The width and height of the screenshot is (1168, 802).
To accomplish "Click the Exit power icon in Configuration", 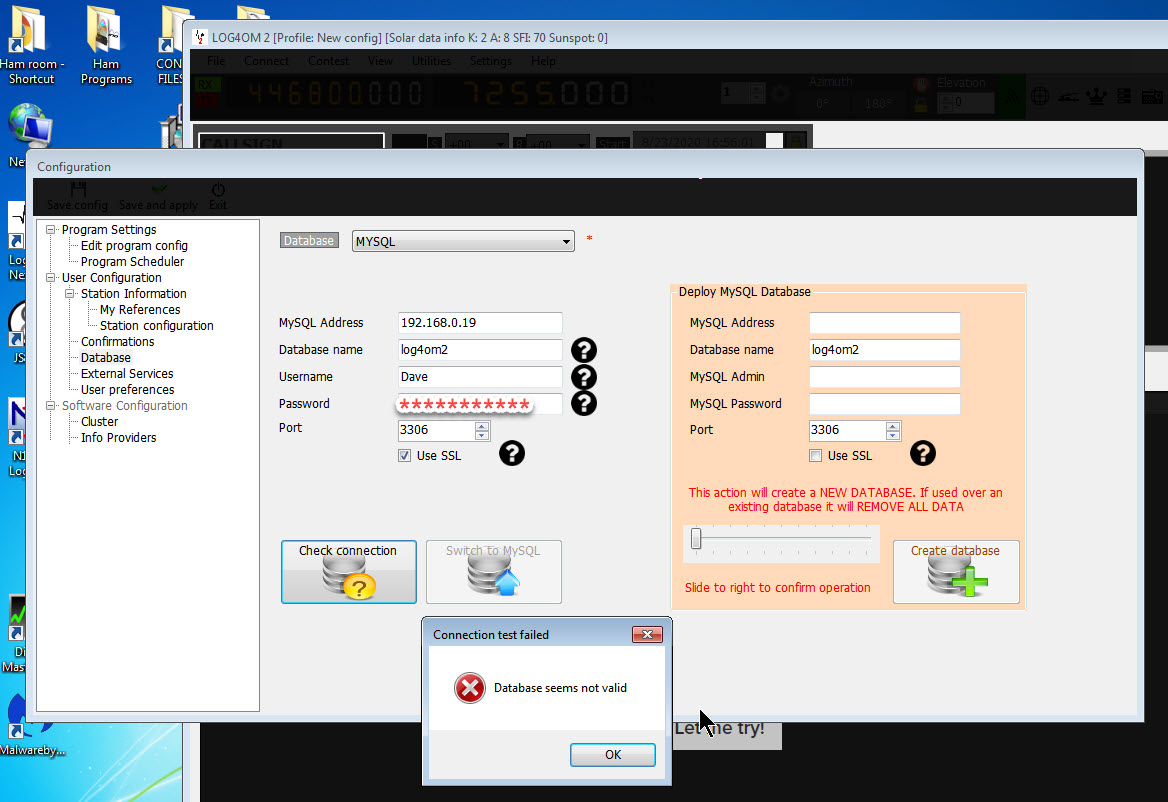I will click(218, 190).
